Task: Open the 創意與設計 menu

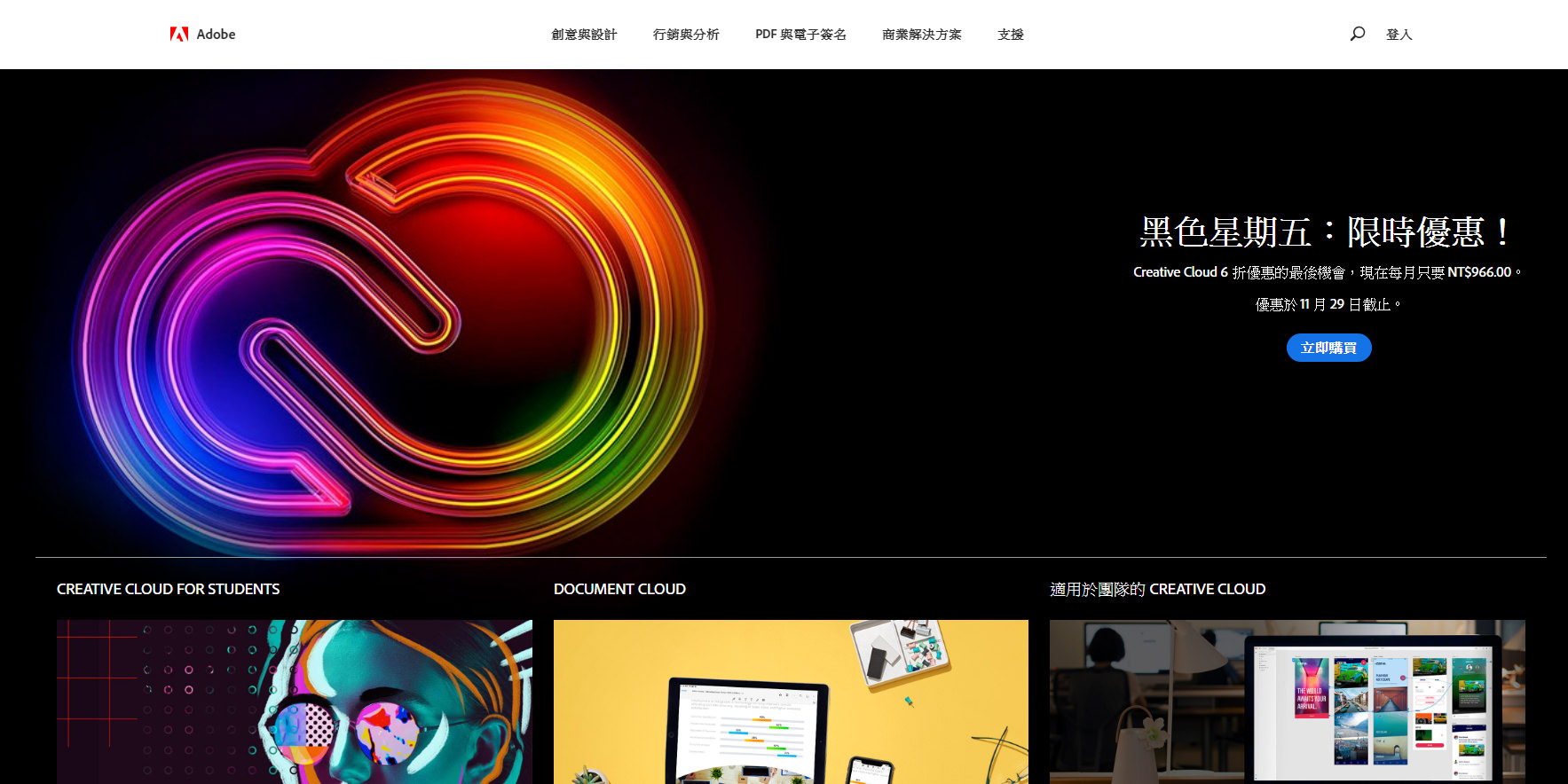Action: click(x=584, y=35)
